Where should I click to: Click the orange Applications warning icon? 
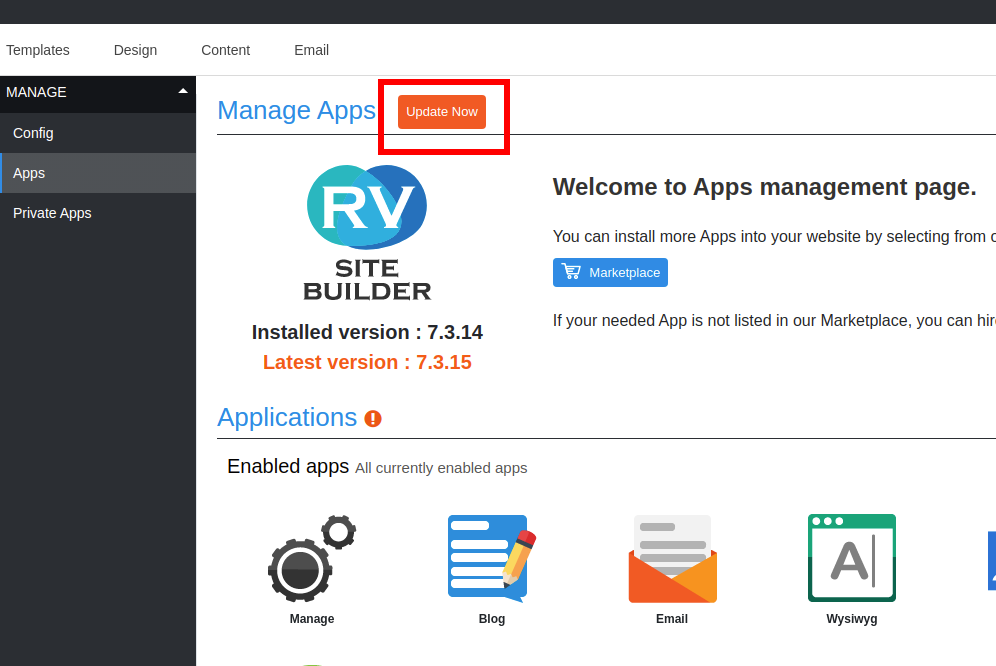pyautogui.click(x=373, y=419)
